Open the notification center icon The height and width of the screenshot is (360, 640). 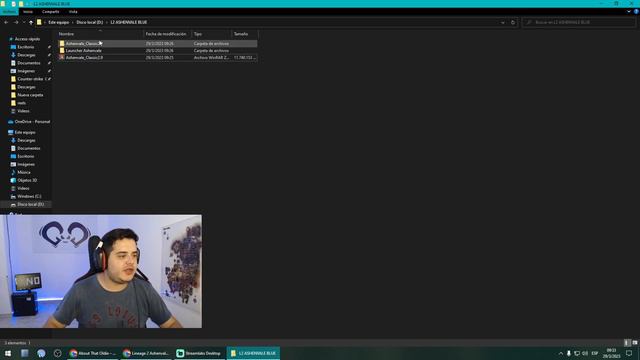629,353
